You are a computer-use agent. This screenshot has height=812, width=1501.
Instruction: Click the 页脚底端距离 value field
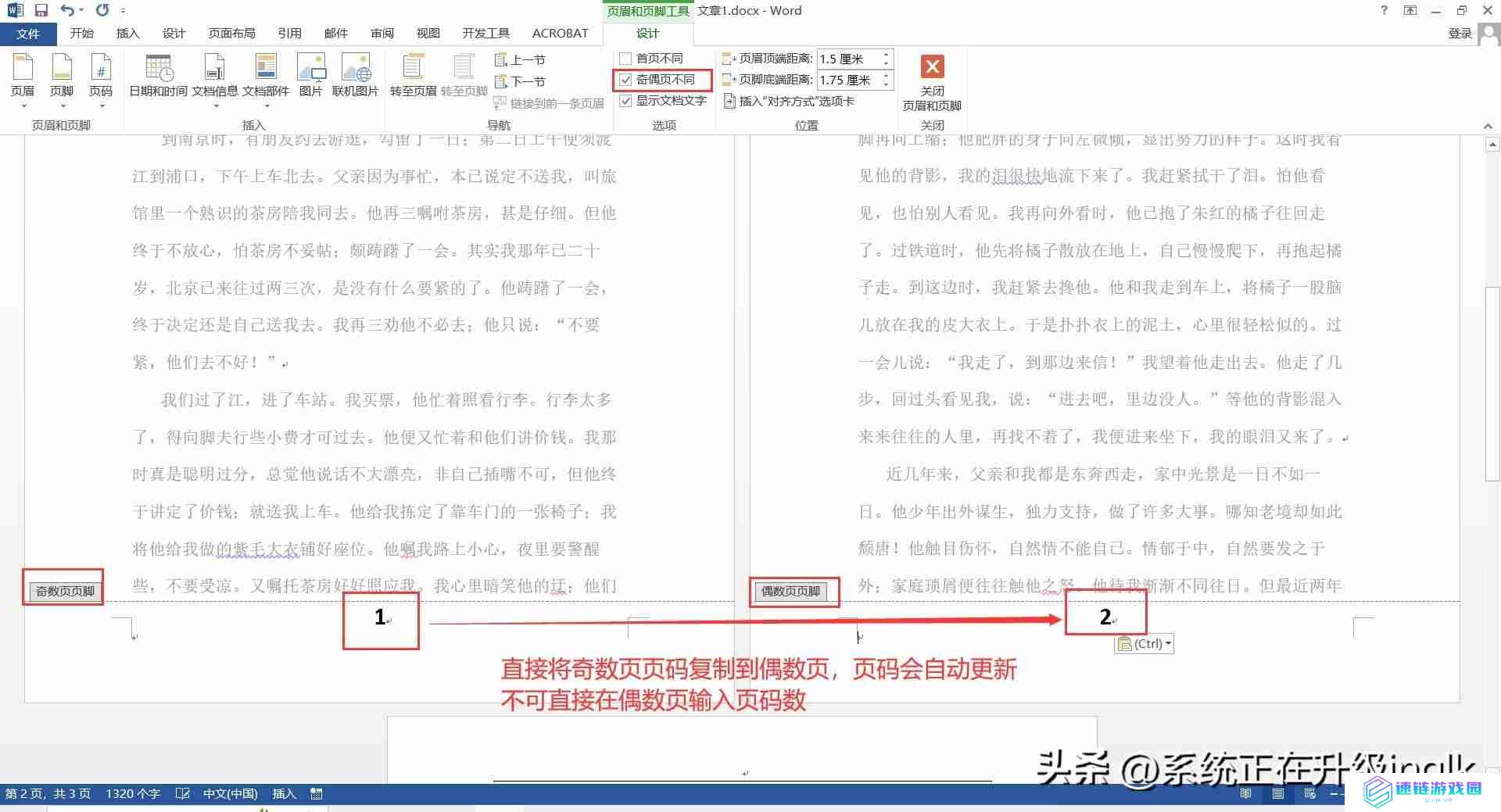tap(848, 80)
